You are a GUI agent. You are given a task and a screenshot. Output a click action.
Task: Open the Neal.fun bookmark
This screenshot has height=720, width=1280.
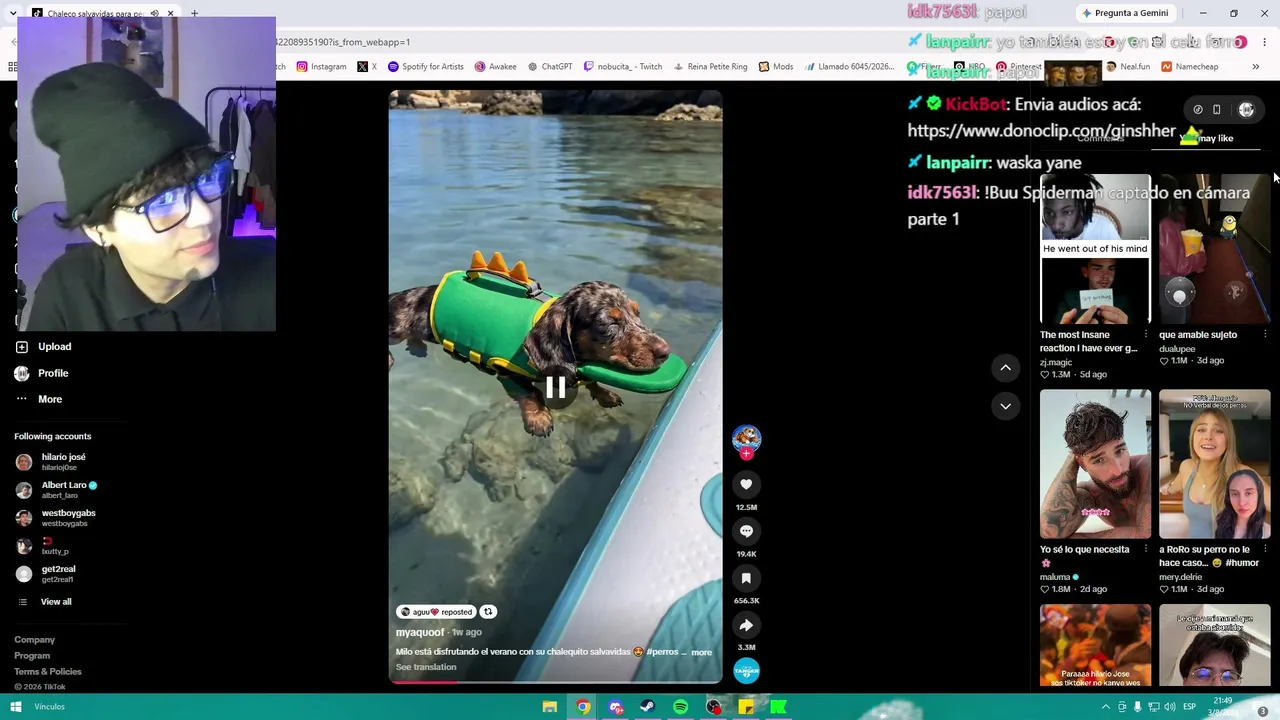pos(1127,67)
